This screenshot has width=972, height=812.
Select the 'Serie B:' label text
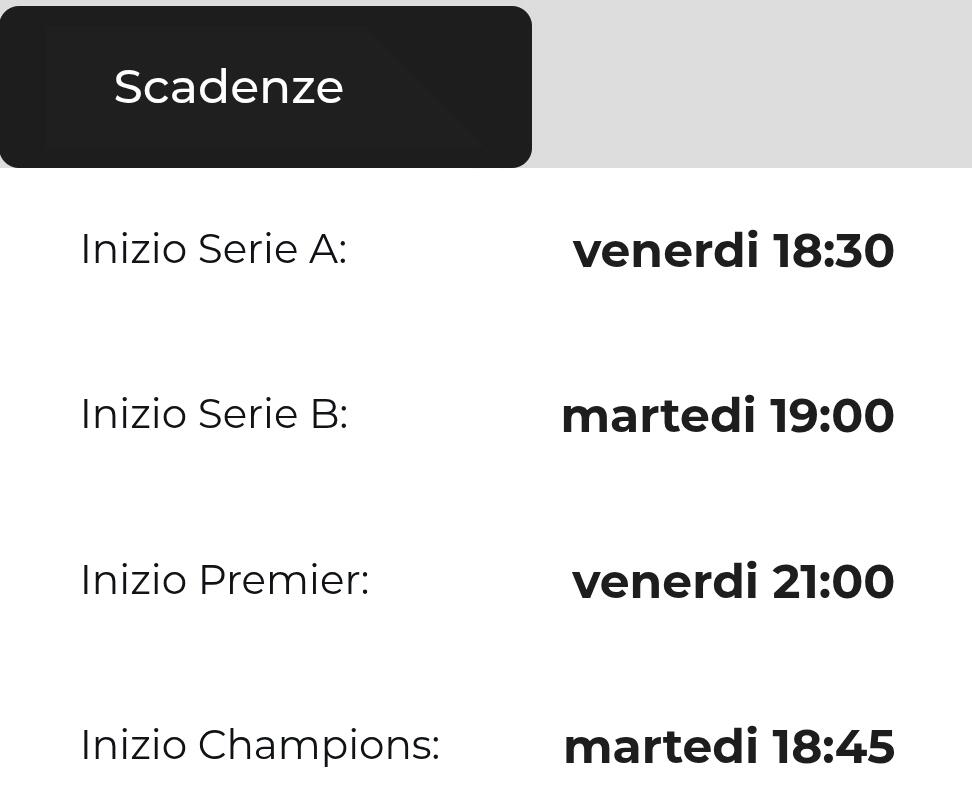273,414
